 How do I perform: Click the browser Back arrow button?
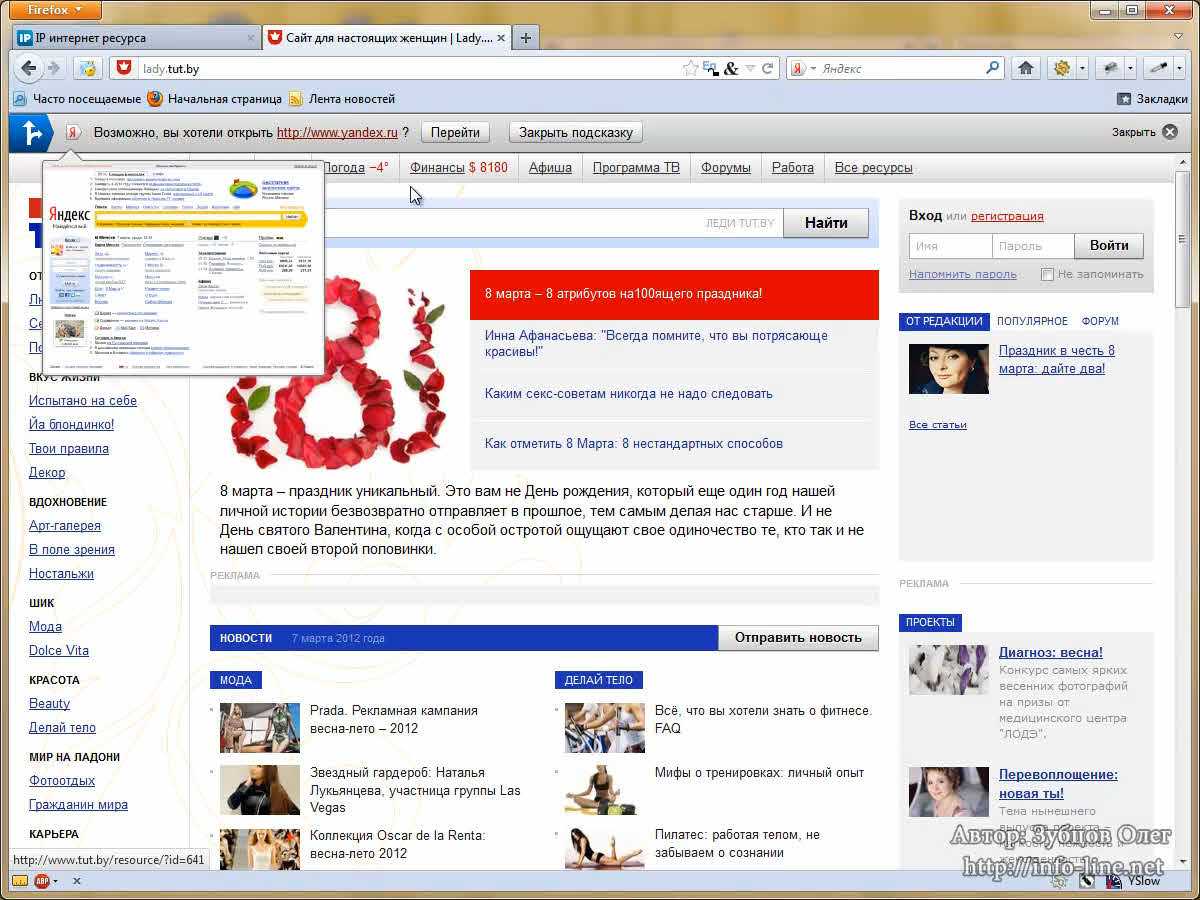point(29,68)
